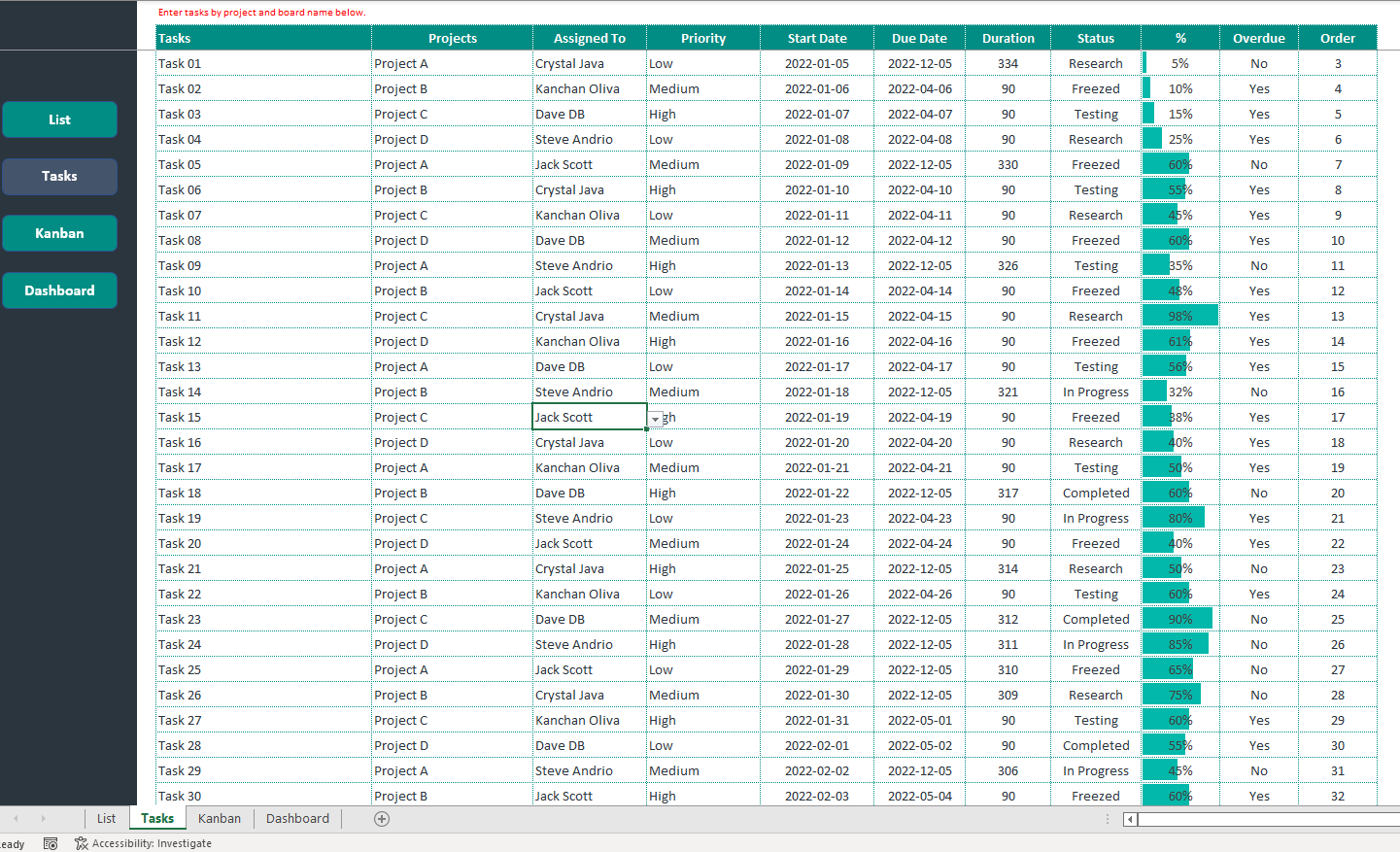1400x852 pixels.
Task: Click the Due Date column header
Action: (918, 38)
